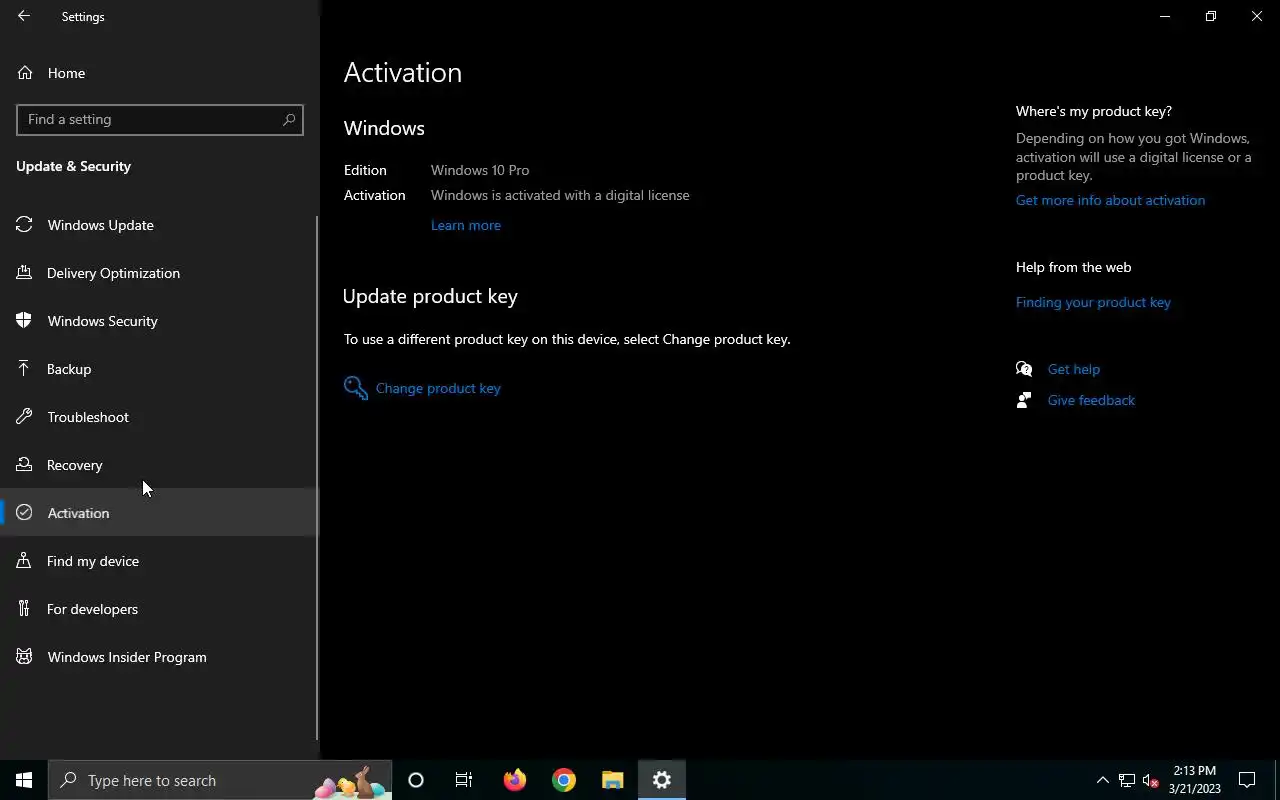
Task: Click Change product key link
Action: pyautogui.click(x=438, y=388)
